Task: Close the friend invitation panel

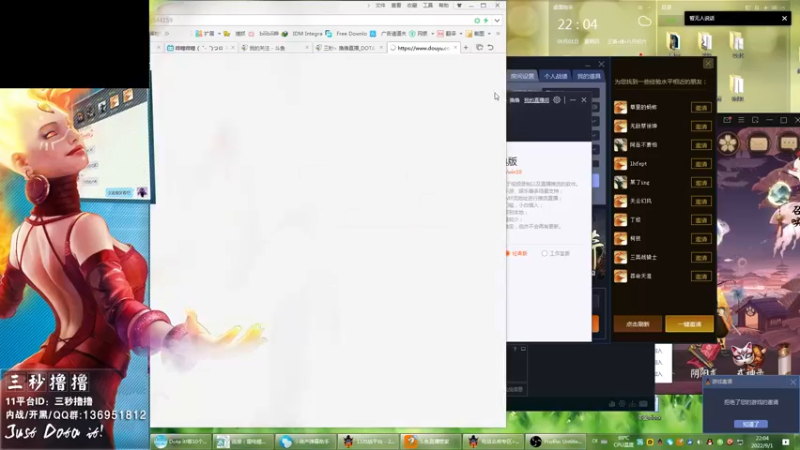Action: pos(708,64)
